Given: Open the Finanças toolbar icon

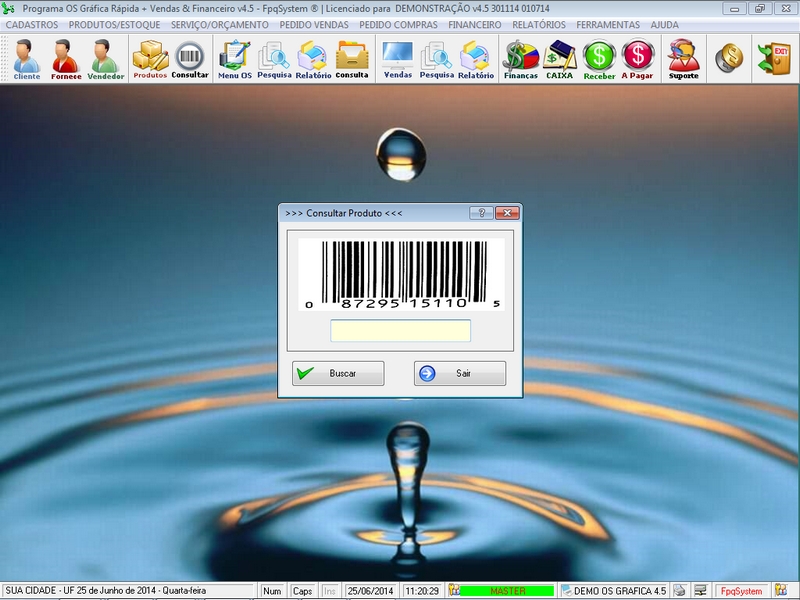Looking at the screenshot, I should click(520, 59).
